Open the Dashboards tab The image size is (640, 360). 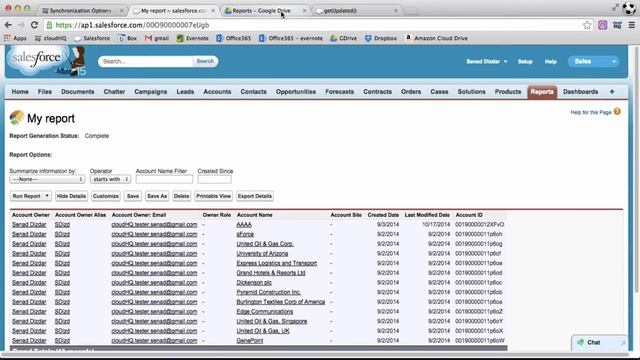coord(580,92)
